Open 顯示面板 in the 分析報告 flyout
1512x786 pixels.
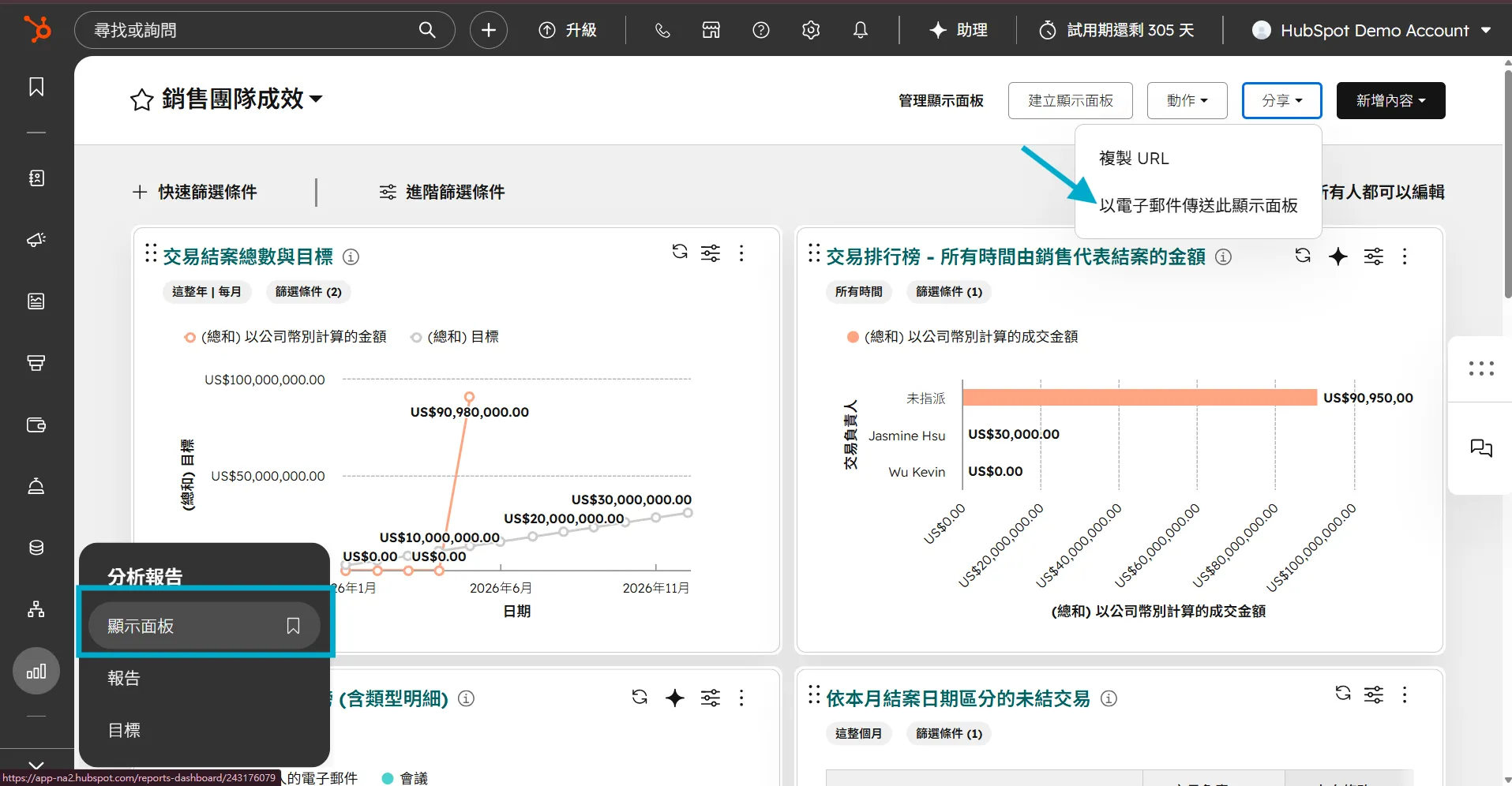[204, 626]
